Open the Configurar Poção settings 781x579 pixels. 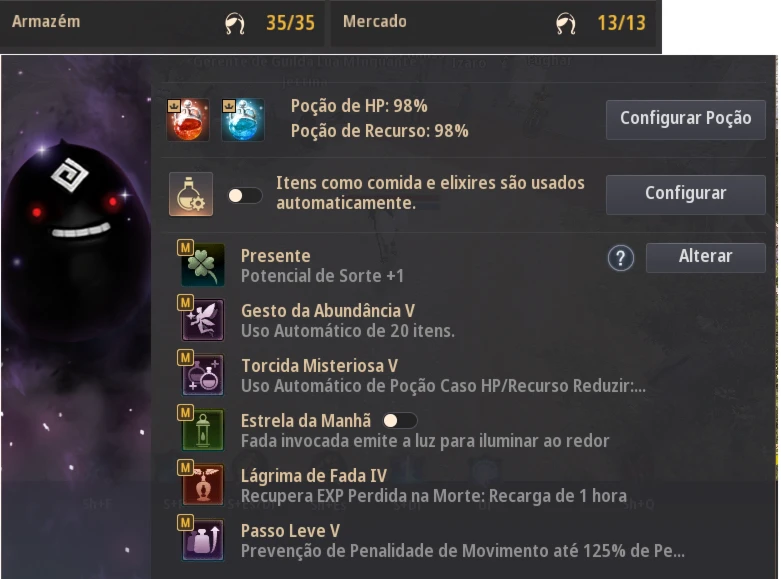click(685, 120)
